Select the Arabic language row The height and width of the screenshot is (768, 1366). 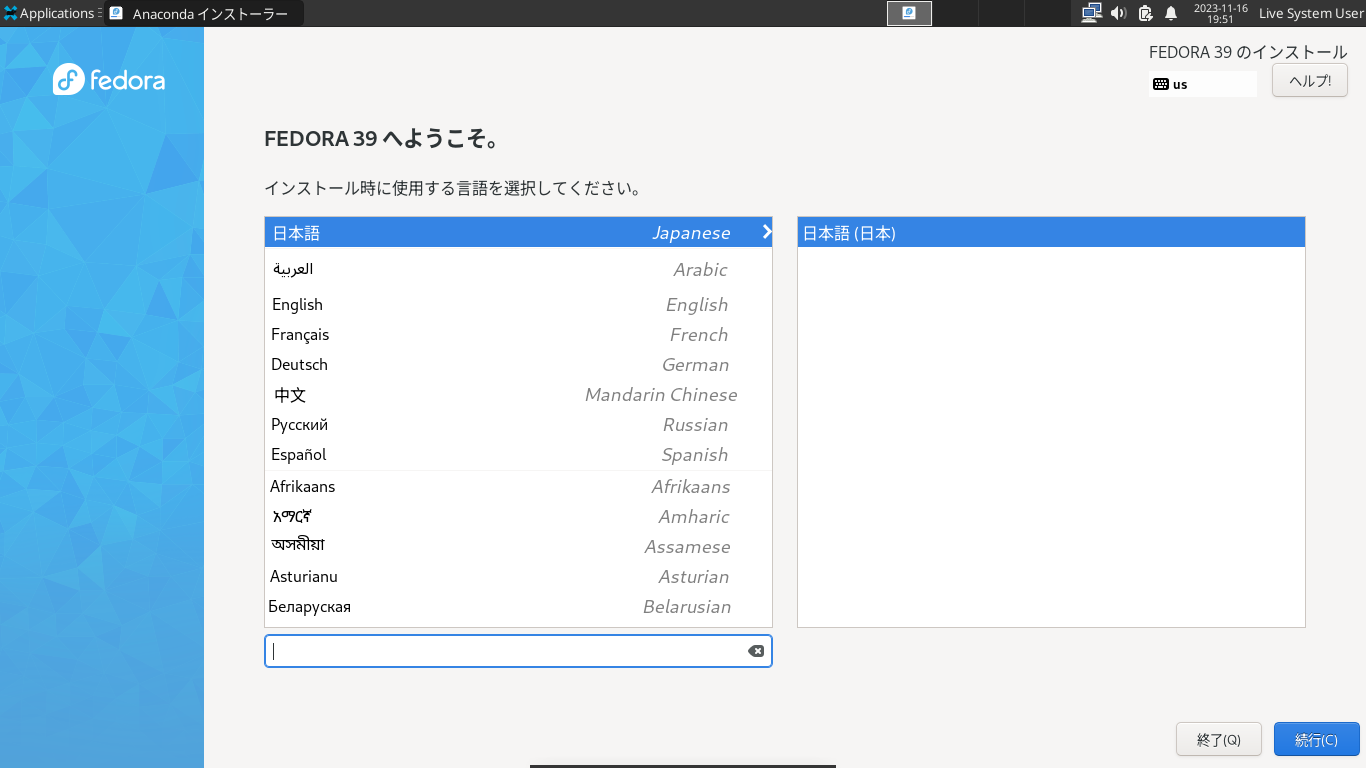[518, 269]
